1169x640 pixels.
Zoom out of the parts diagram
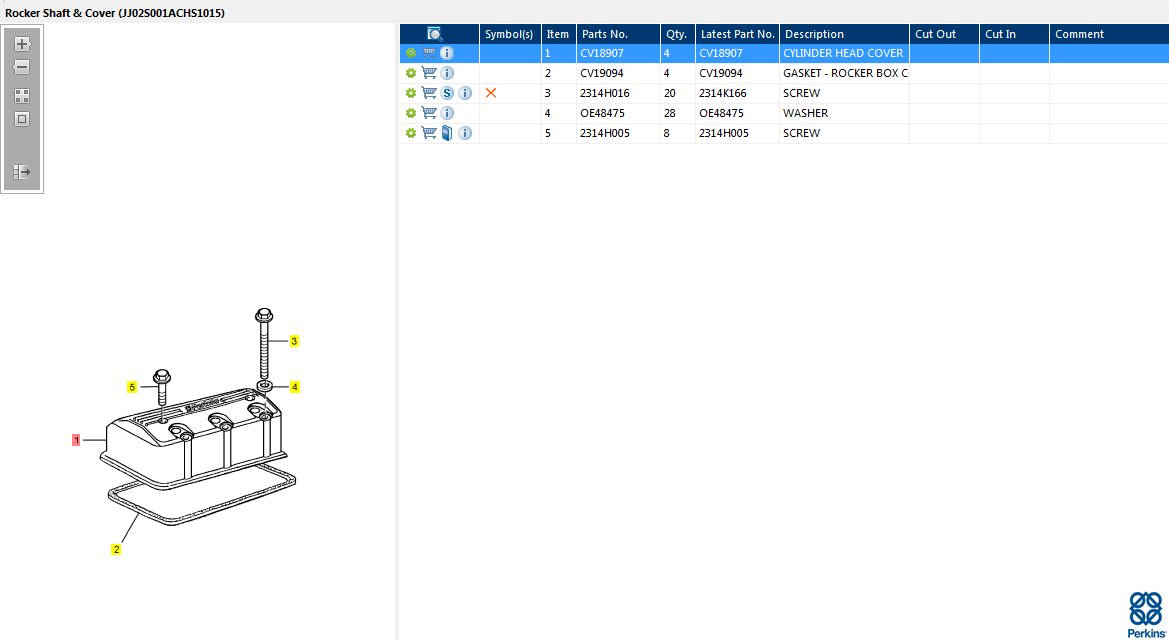[x=22, y=68]
